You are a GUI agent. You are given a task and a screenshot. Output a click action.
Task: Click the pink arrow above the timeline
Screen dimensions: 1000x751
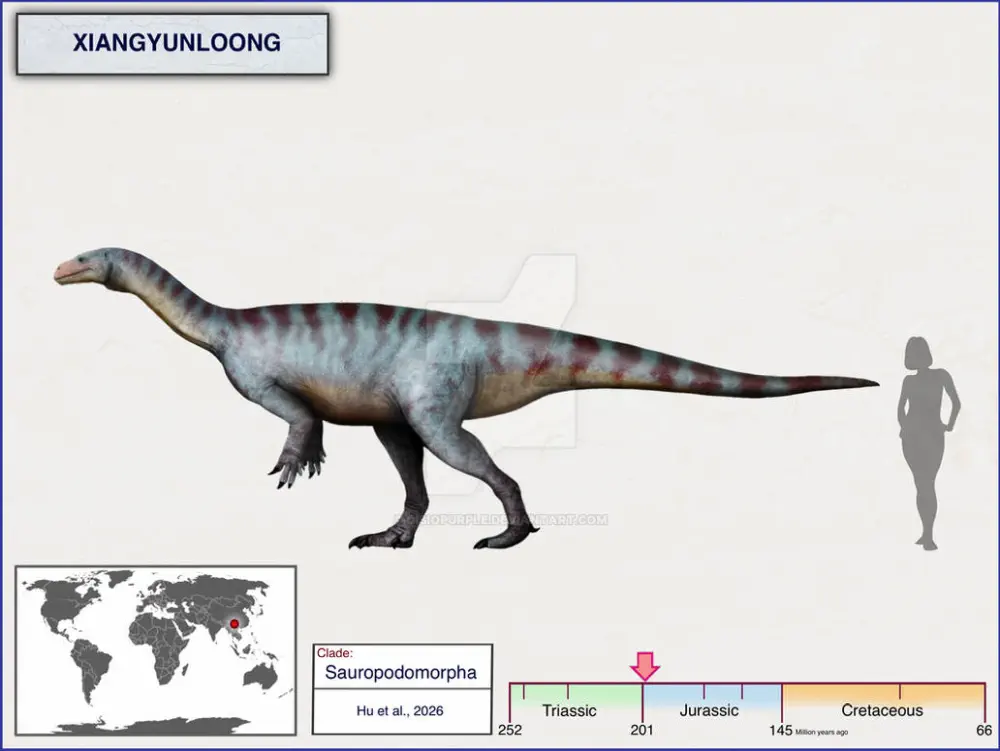coord(644,665)
